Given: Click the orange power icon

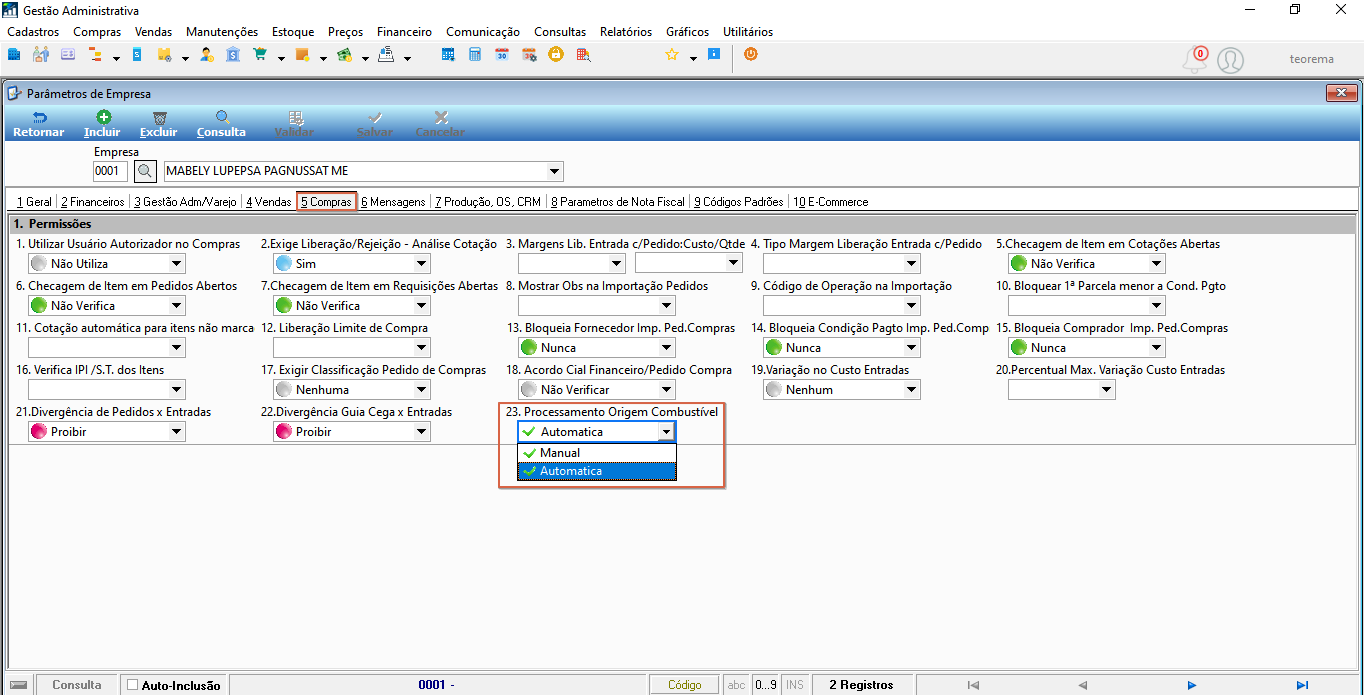Looking at the screenshot, I should click(x=750, y=55).
